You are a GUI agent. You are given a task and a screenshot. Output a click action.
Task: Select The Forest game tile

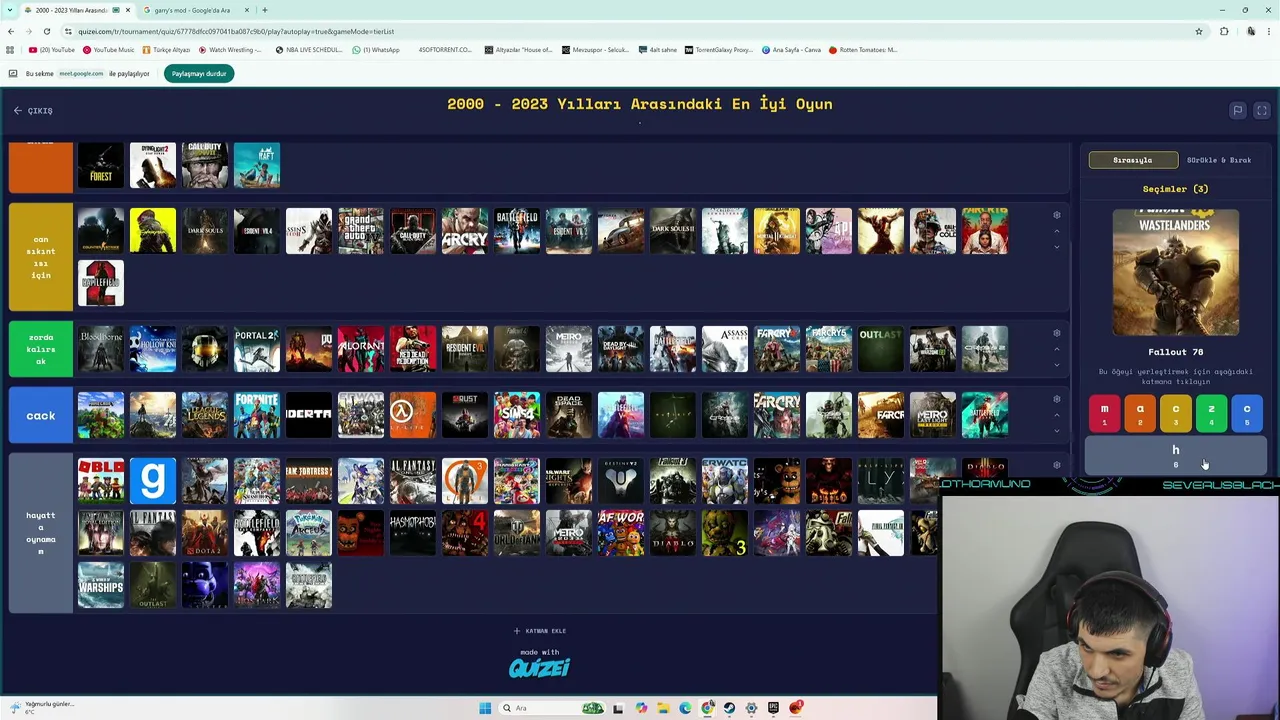(101, 165)
